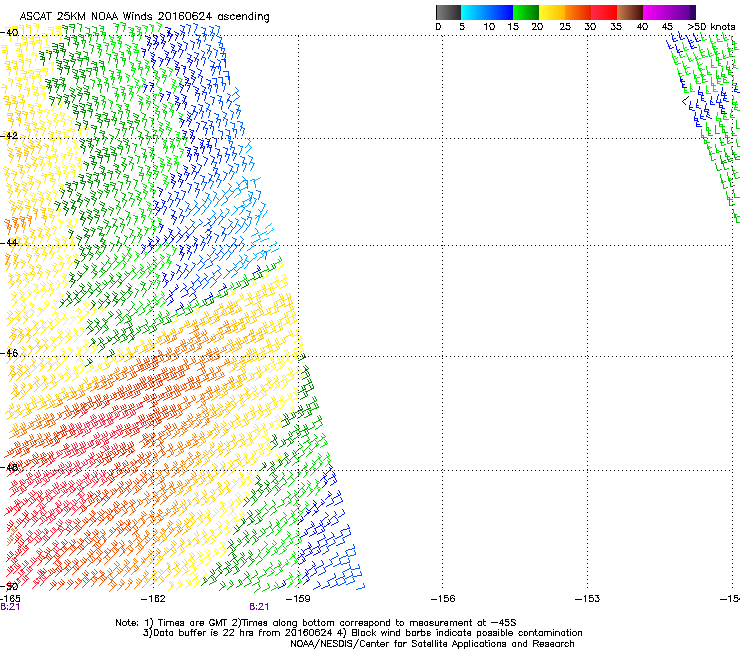
Task: Click the '-40' latitude label
Action: click(9, 33)
